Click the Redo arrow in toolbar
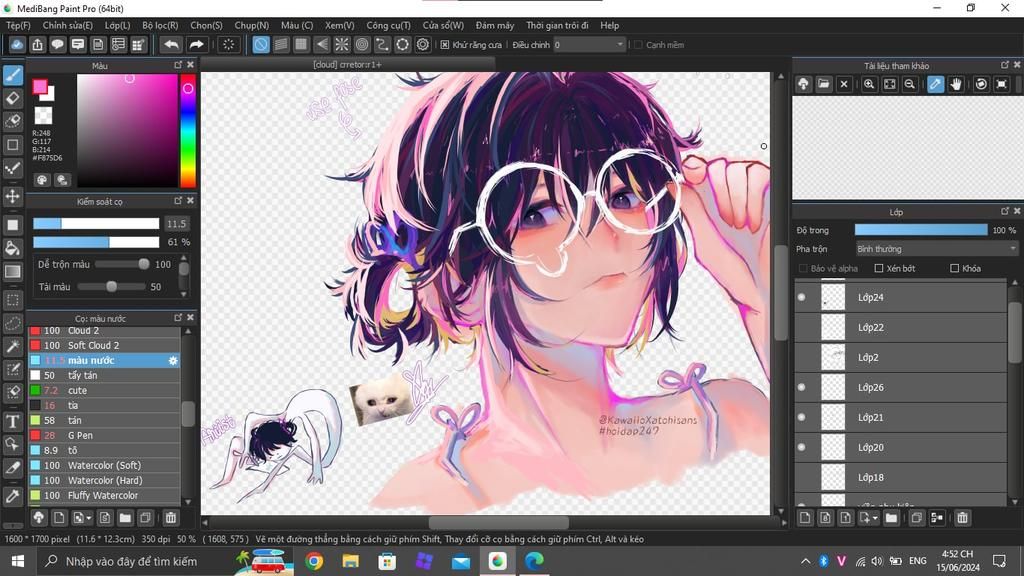Image resolution: width=1024 pixels, height=576 pixels. pos(196,44)
